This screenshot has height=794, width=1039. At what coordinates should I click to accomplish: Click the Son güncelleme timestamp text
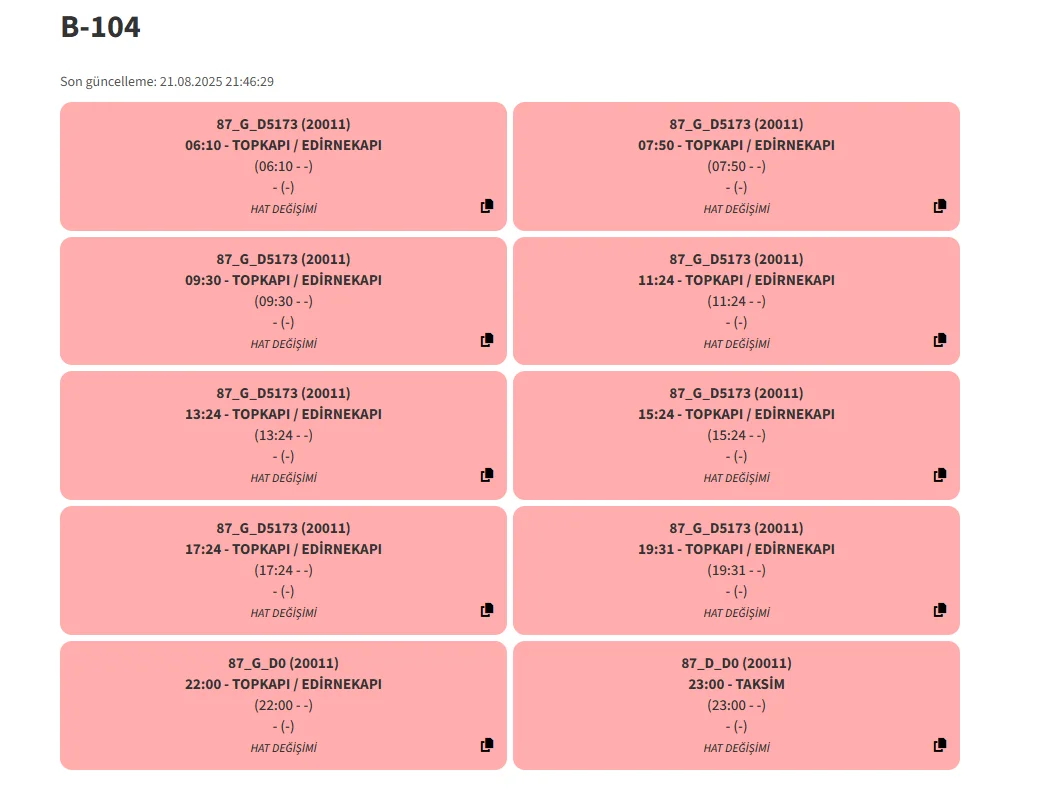click(x=167, y=81)
